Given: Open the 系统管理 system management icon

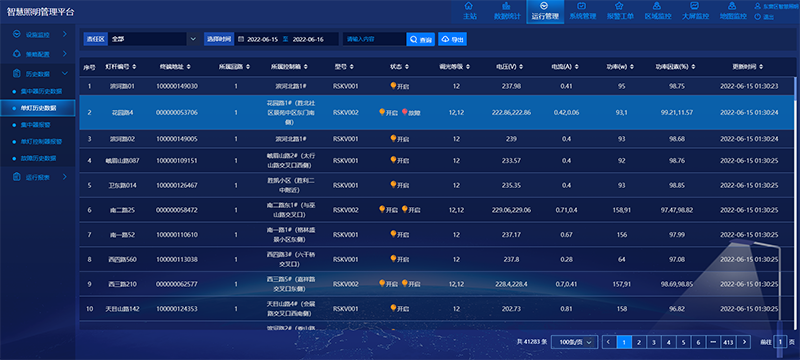Looking at the screenshot, I should click(x=582, y=6).
